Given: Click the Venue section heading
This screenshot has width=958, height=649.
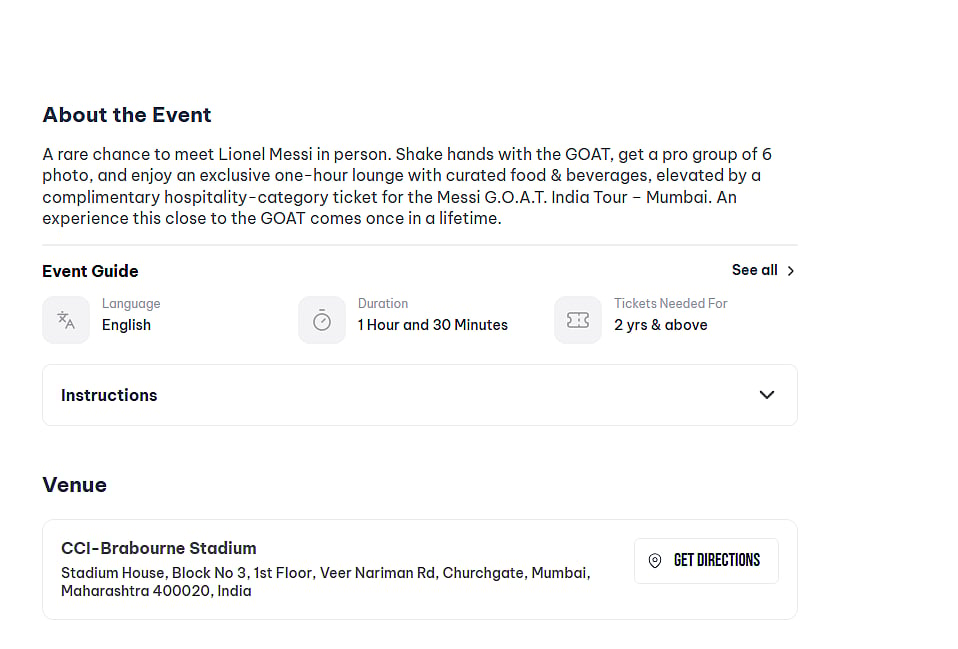Looking at the screenshot, I should point(74,485).
